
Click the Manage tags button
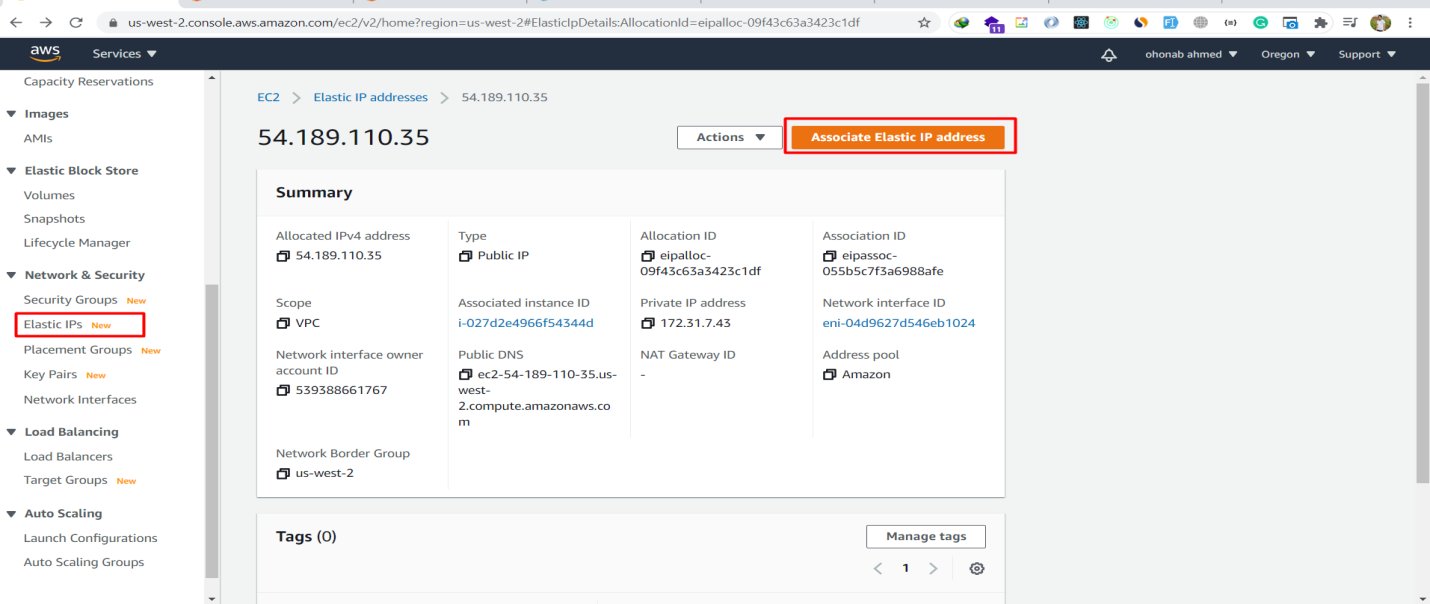coord(926,537)
